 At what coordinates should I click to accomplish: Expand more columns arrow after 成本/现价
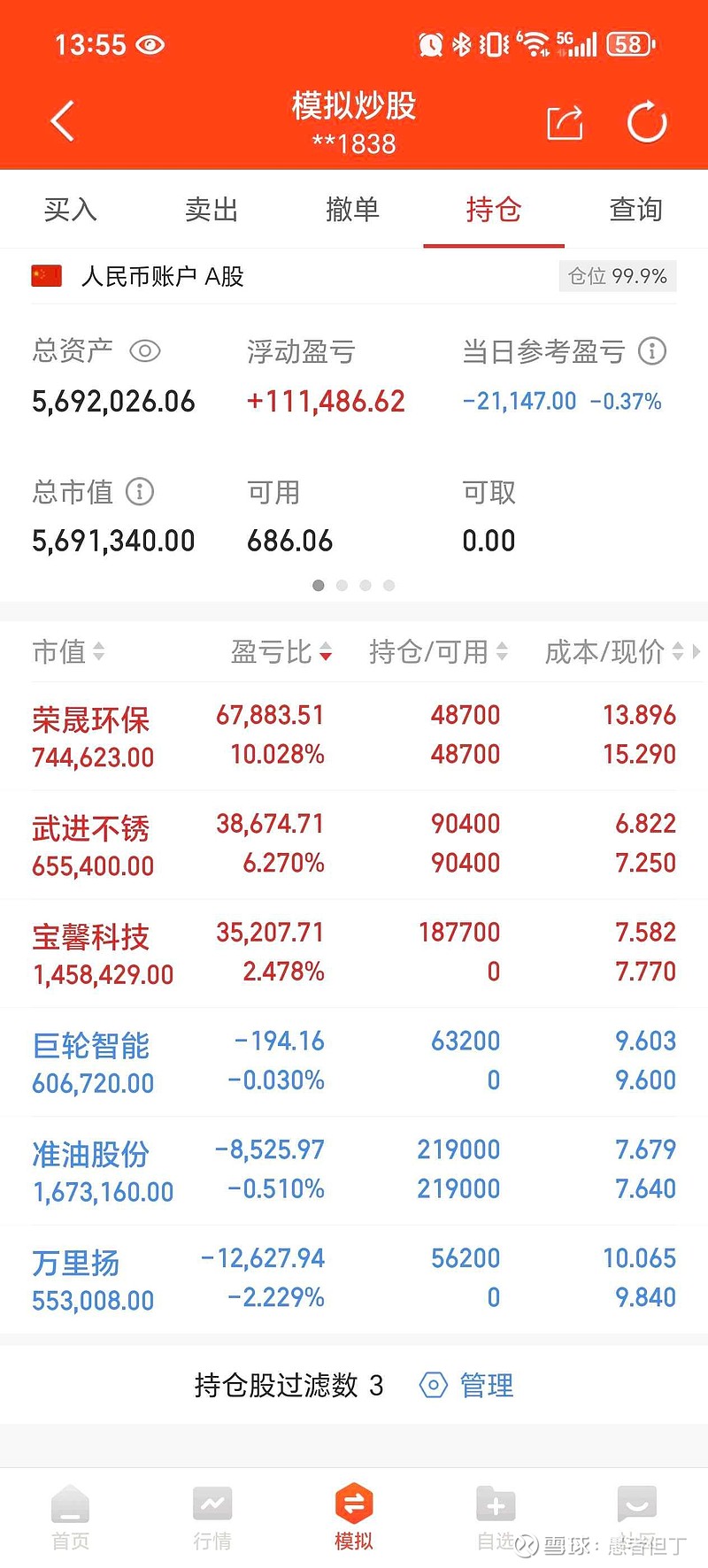pyautogui.click(x=696, y=652)
